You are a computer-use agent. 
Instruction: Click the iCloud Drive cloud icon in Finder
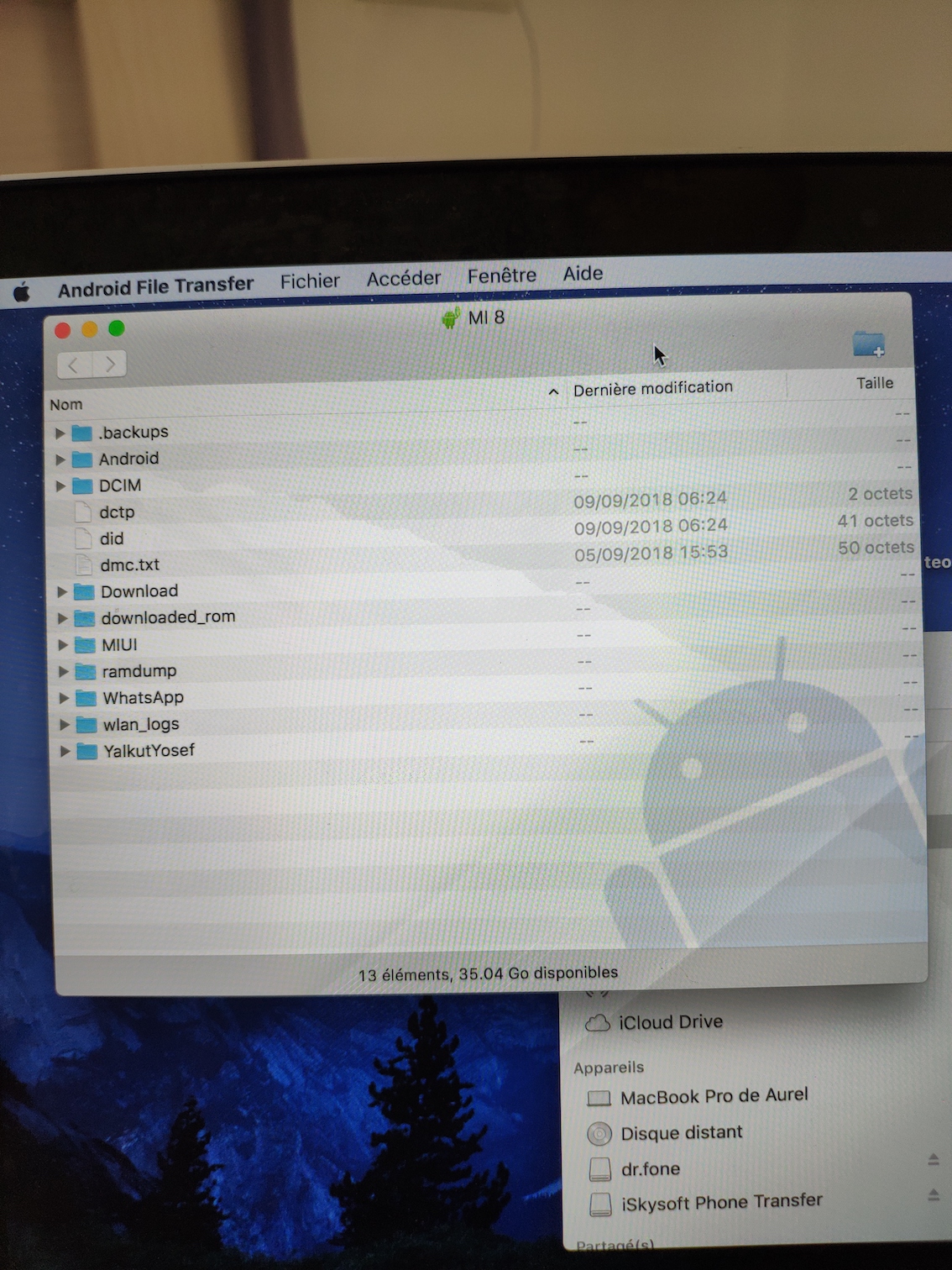598,1023
